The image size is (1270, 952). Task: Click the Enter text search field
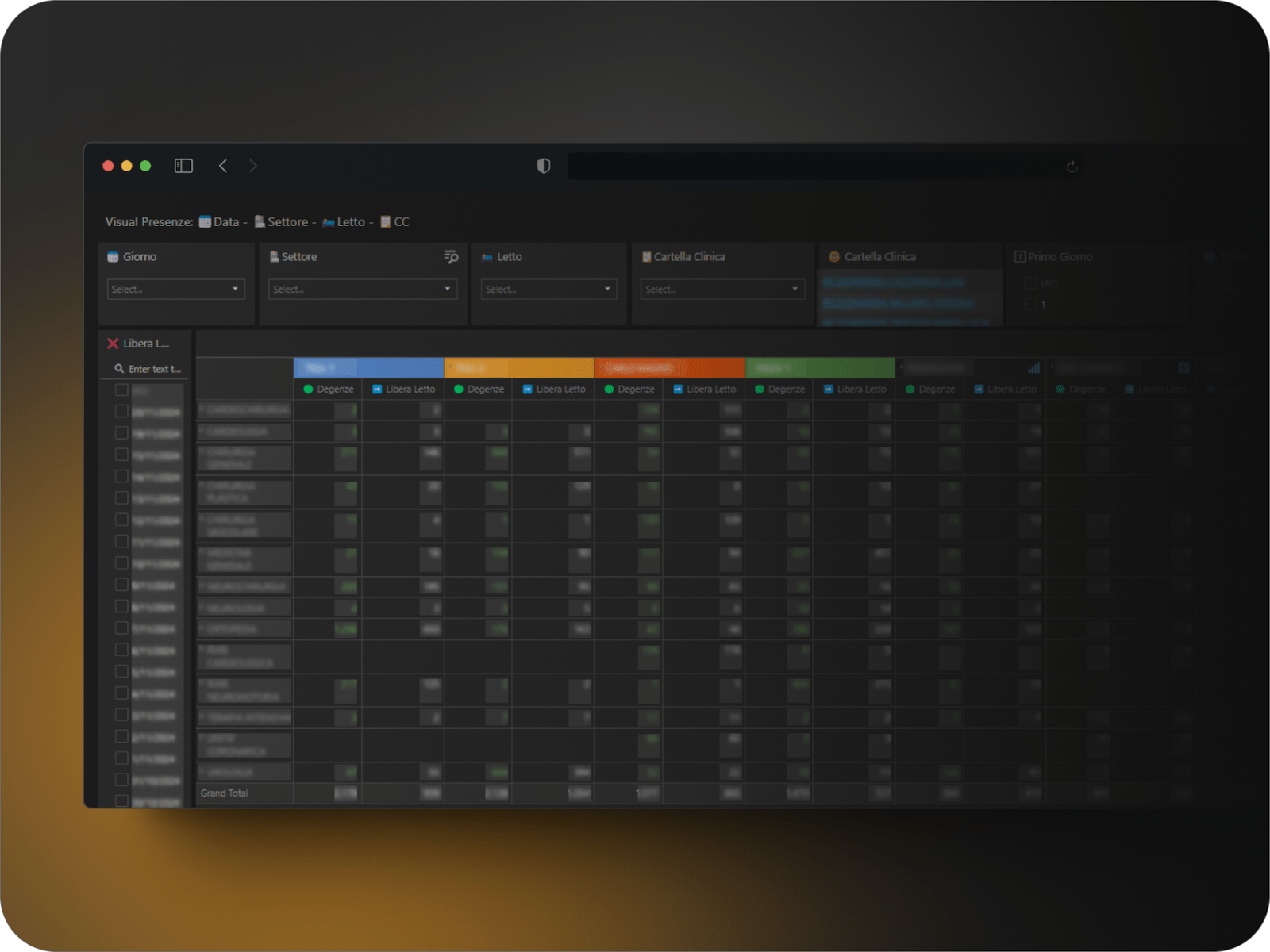coord(154,369)
